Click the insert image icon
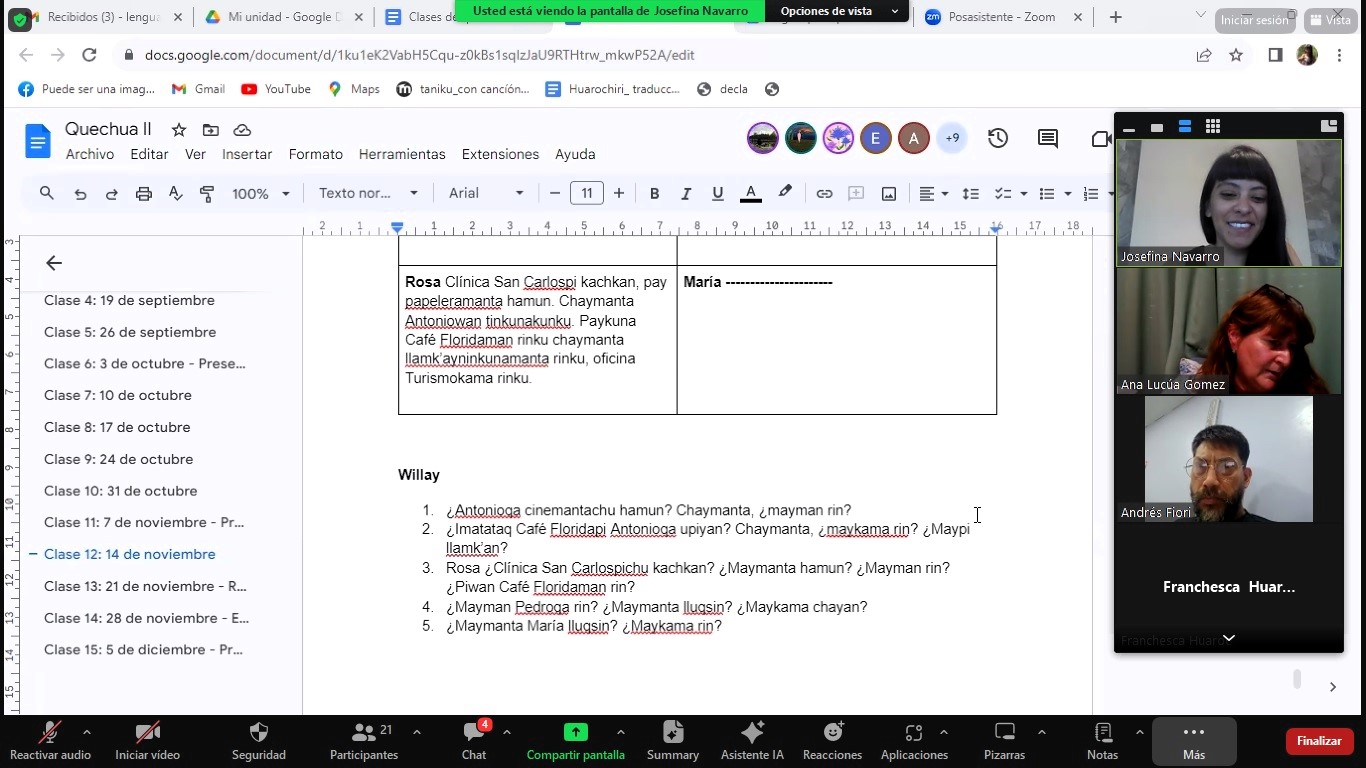 point(888,194)
